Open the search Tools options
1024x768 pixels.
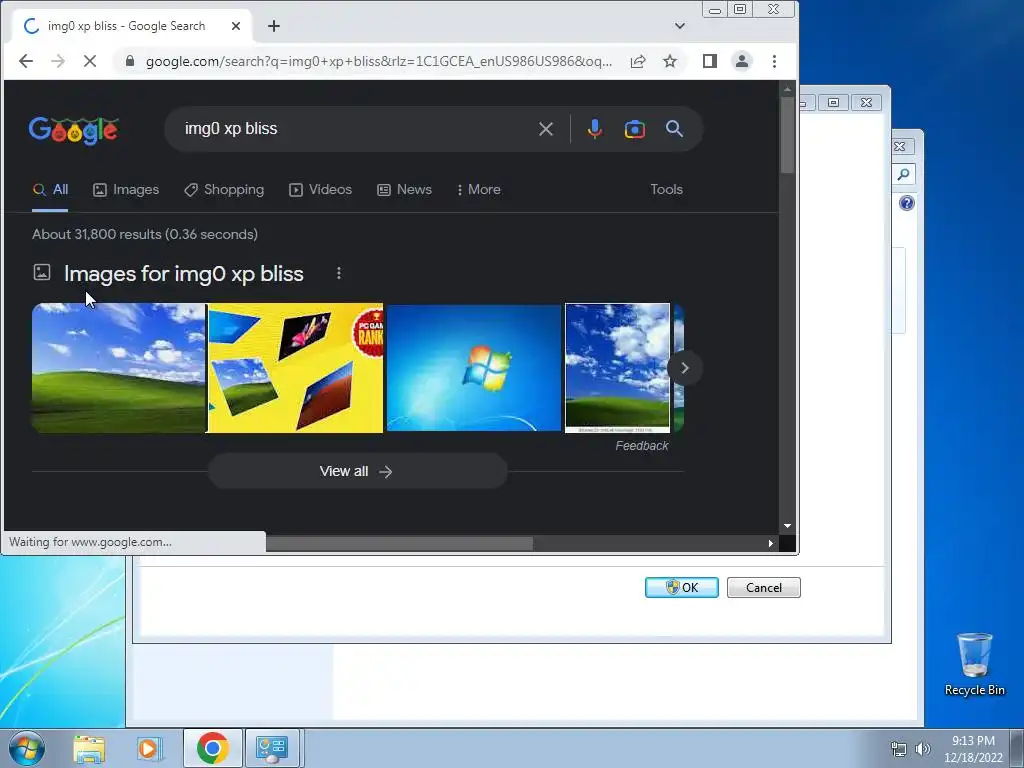pos(666,189)
